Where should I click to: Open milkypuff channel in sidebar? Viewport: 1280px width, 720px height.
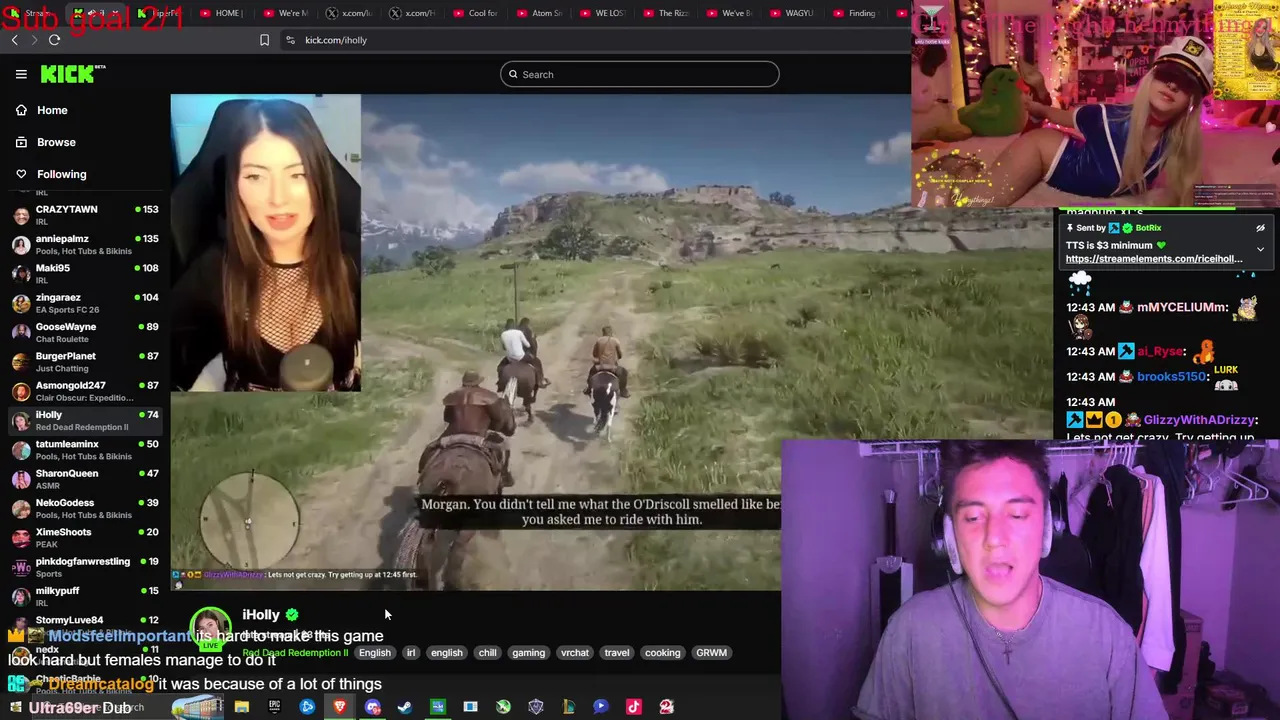pyautogui.click(x=85, y=596)
